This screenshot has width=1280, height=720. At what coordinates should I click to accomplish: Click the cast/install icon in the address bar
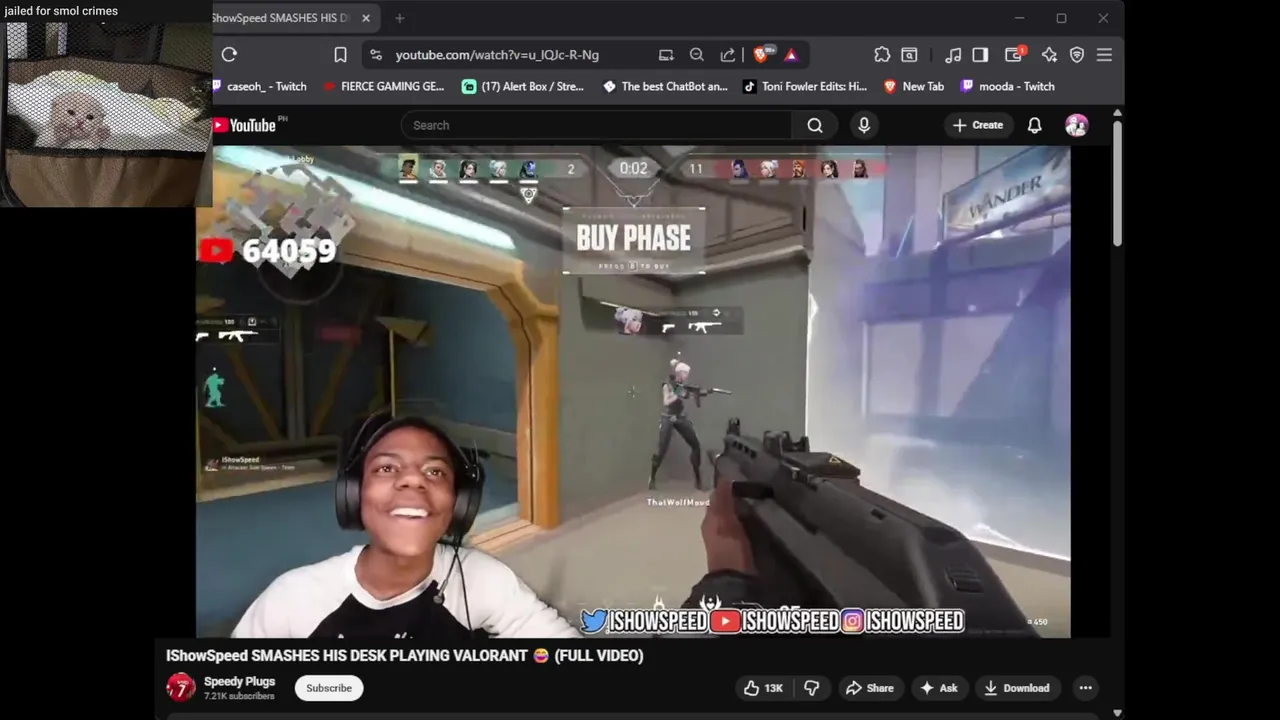666,55
